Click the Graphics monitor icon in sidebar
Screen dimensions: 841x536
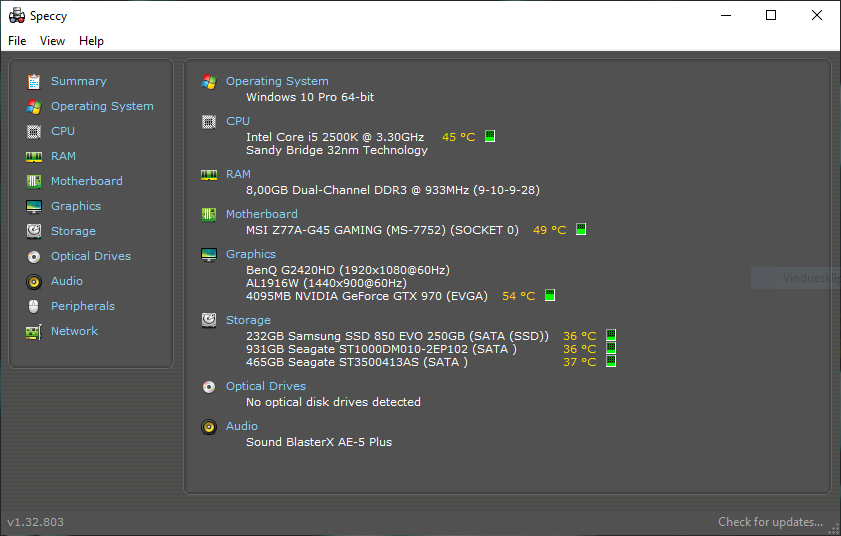coord(34,207)
